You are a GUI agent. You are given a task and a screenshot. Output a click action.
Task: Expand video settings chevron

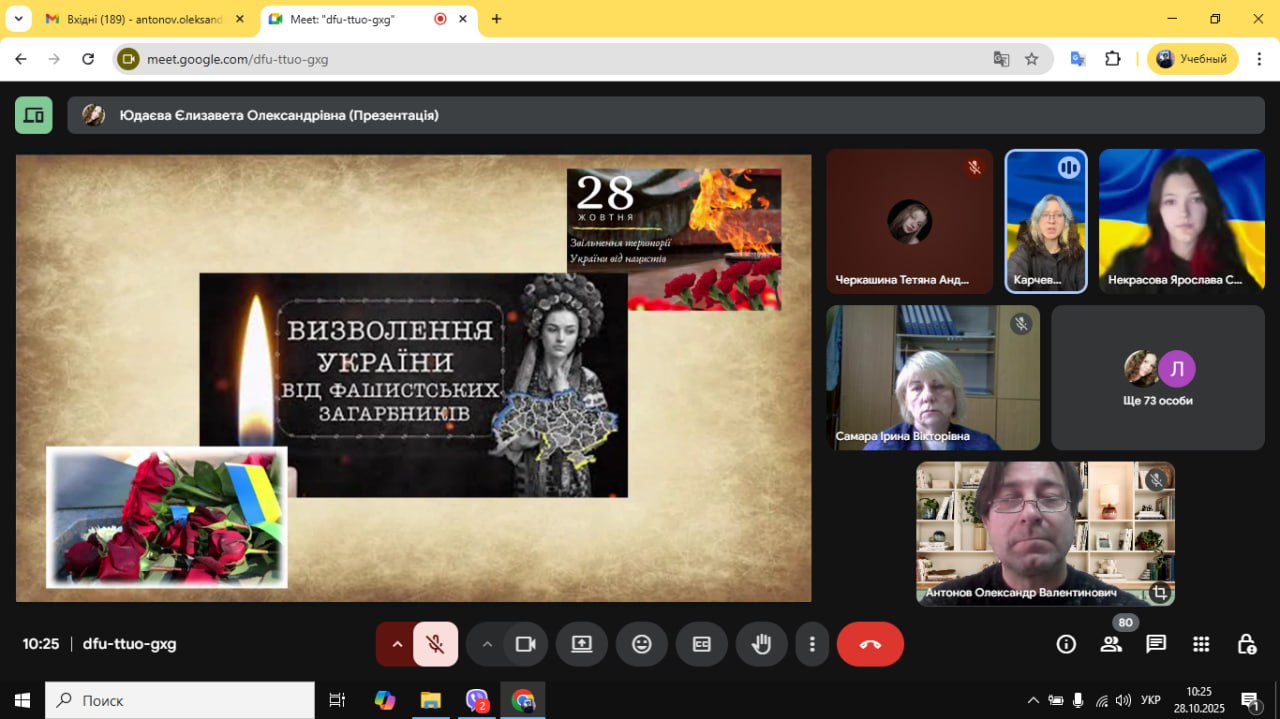click(487, 644)
